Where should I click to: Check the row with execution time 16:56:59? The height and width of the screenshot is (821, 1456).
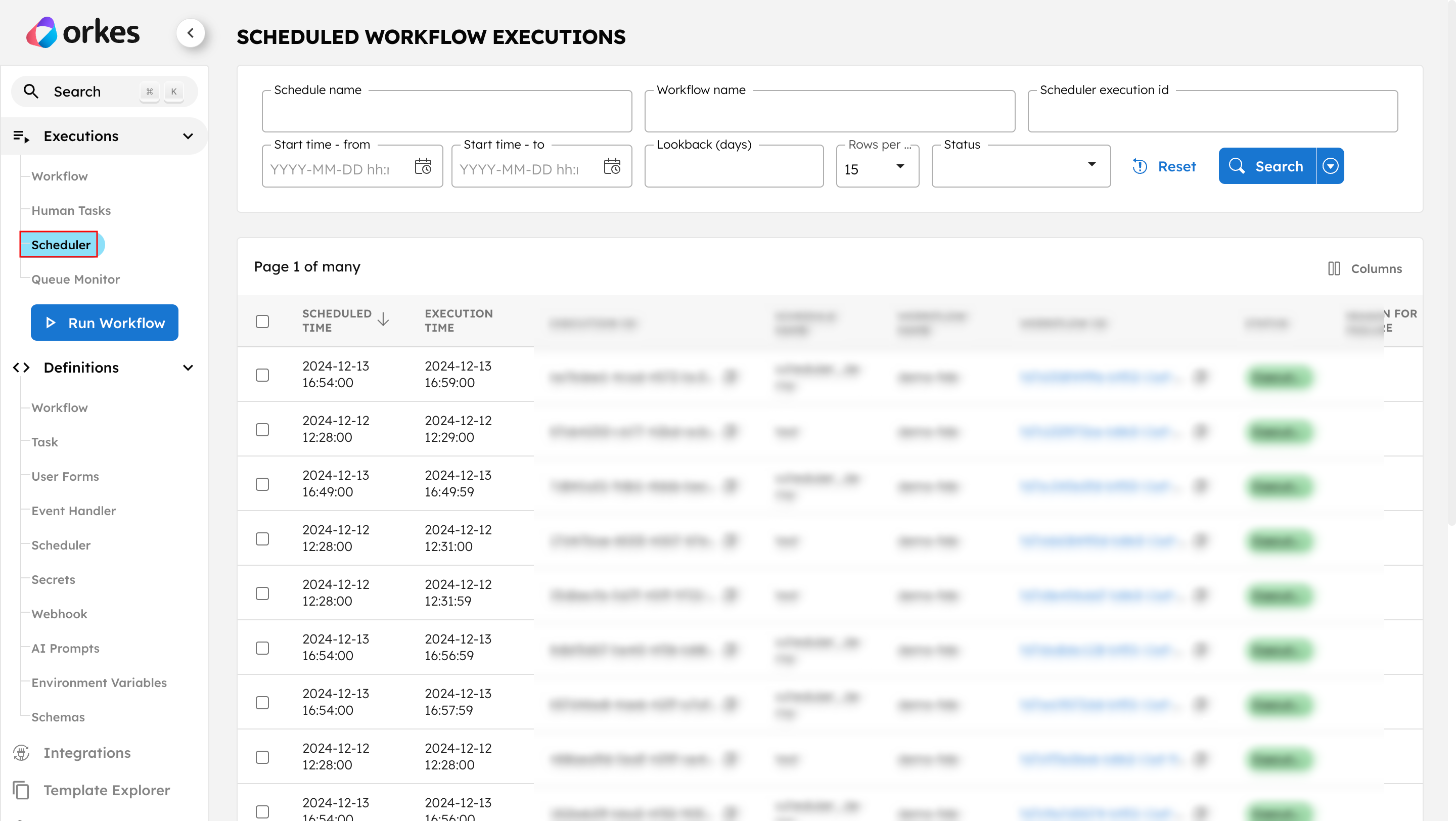pos(262,648)
